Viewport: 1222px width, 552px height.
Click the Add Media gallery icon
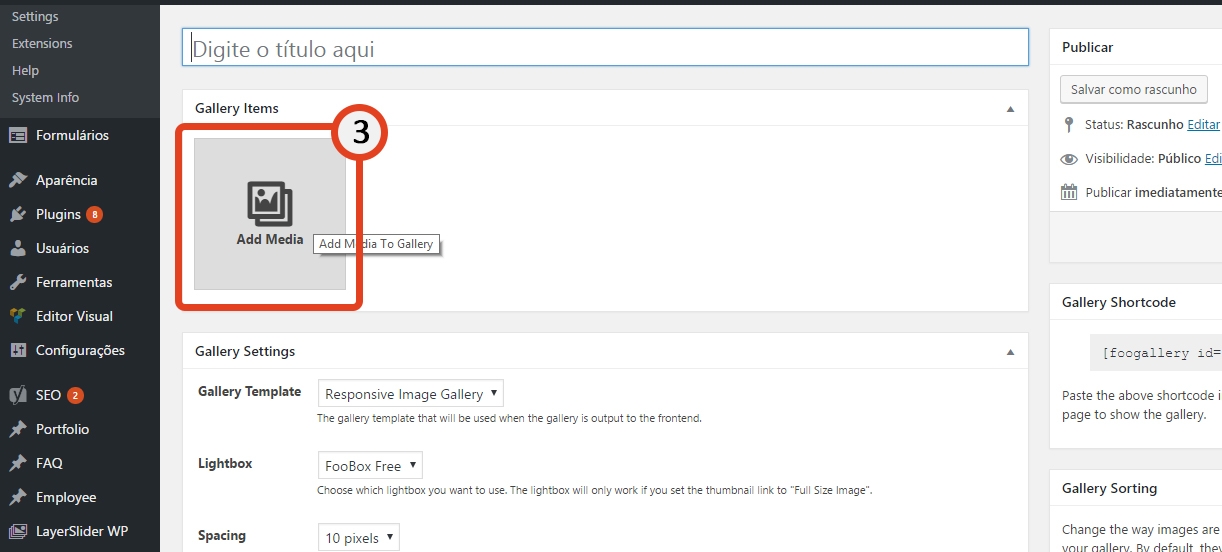(x=270, y=204)
